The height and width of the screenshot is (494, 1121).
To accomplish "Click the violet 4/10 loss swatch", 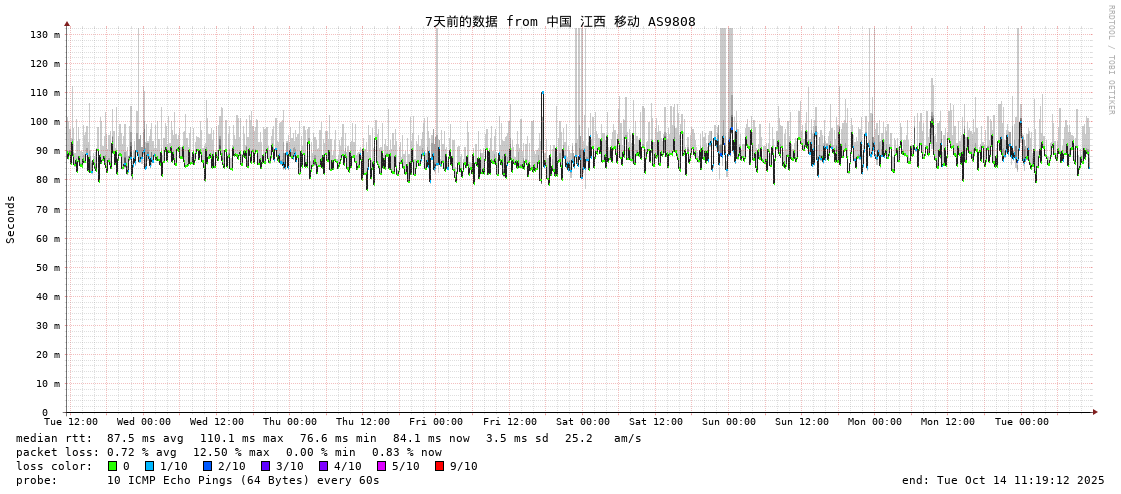I will point(323,466).
